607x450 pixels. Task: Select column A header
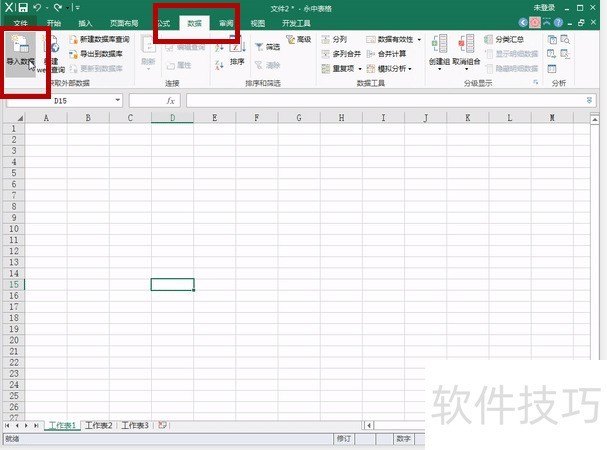point(46,118)
